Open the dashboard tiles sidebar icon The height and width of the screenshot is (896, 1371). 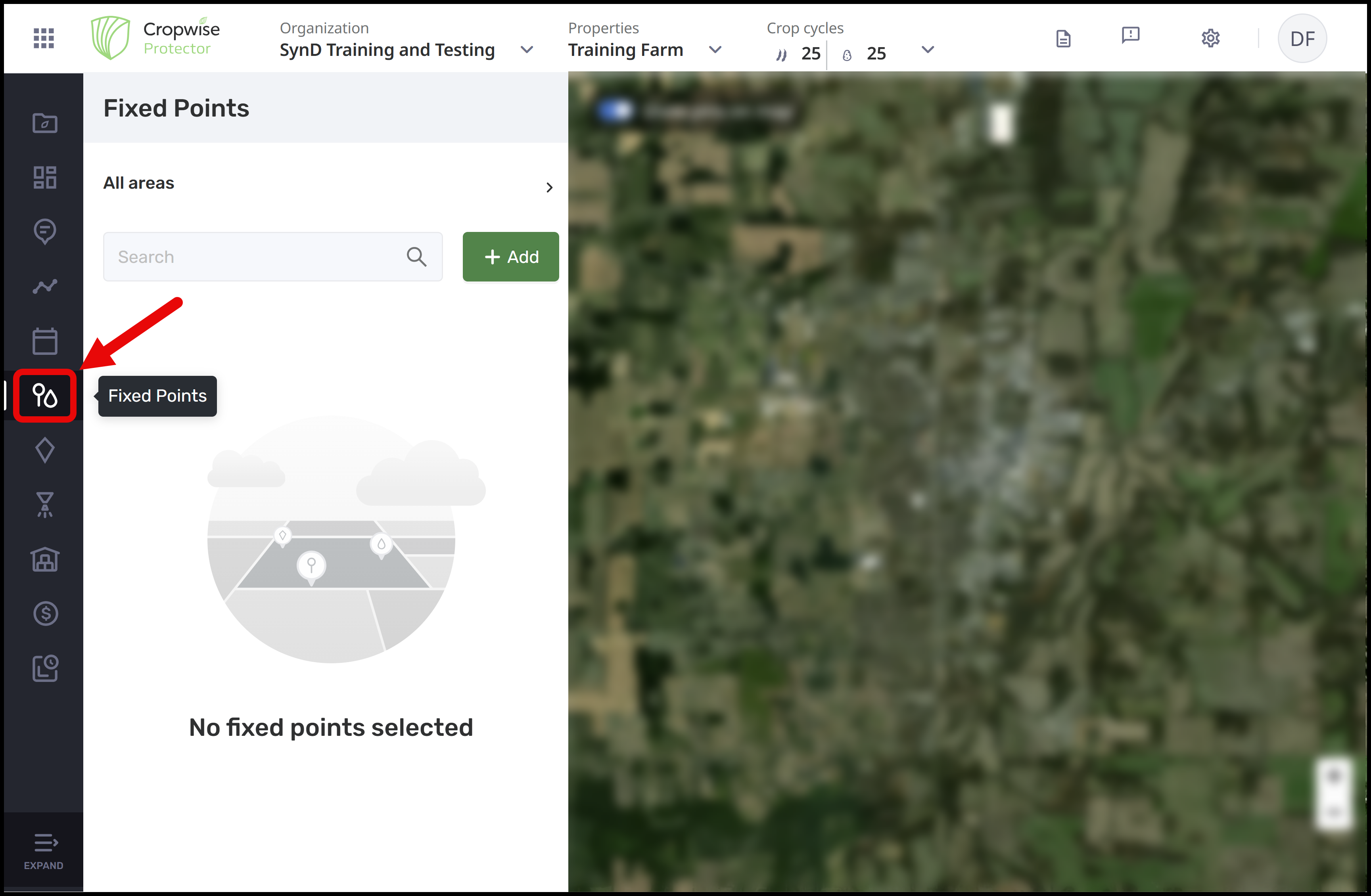click(45, 177)
